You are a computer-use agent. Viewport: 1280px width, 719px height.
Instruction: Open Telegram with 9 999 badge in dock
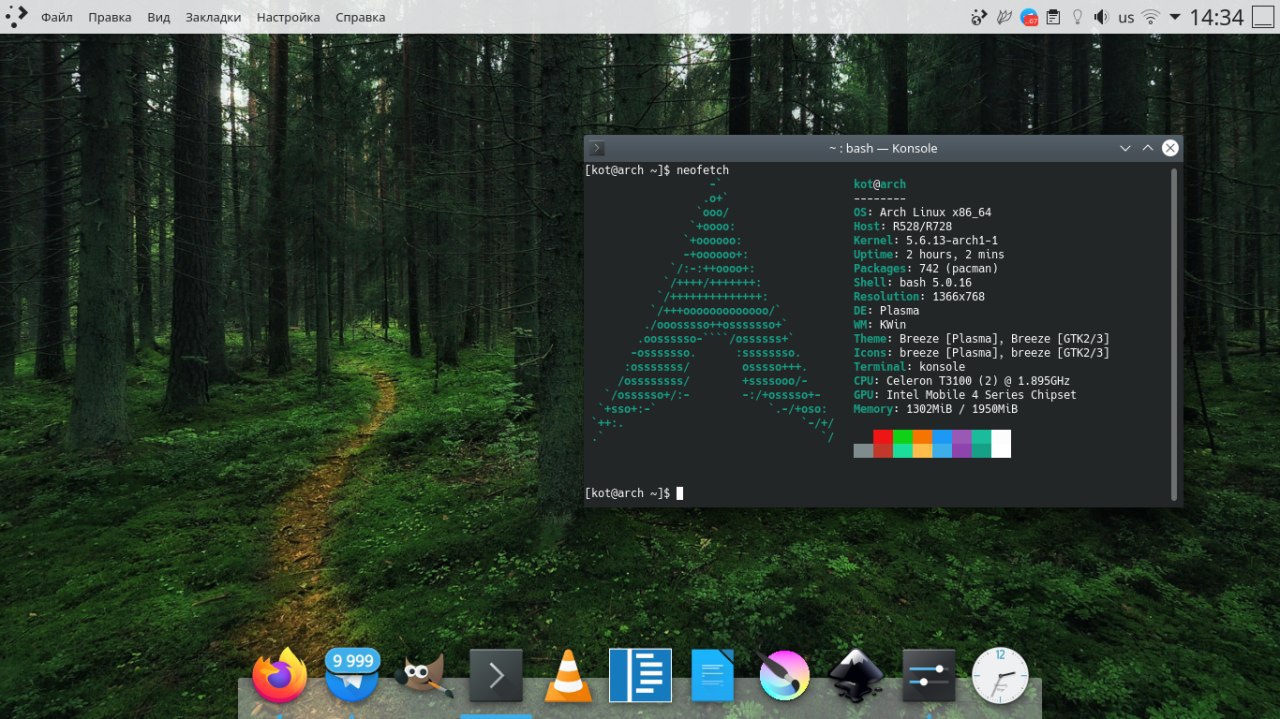(352, 674)
